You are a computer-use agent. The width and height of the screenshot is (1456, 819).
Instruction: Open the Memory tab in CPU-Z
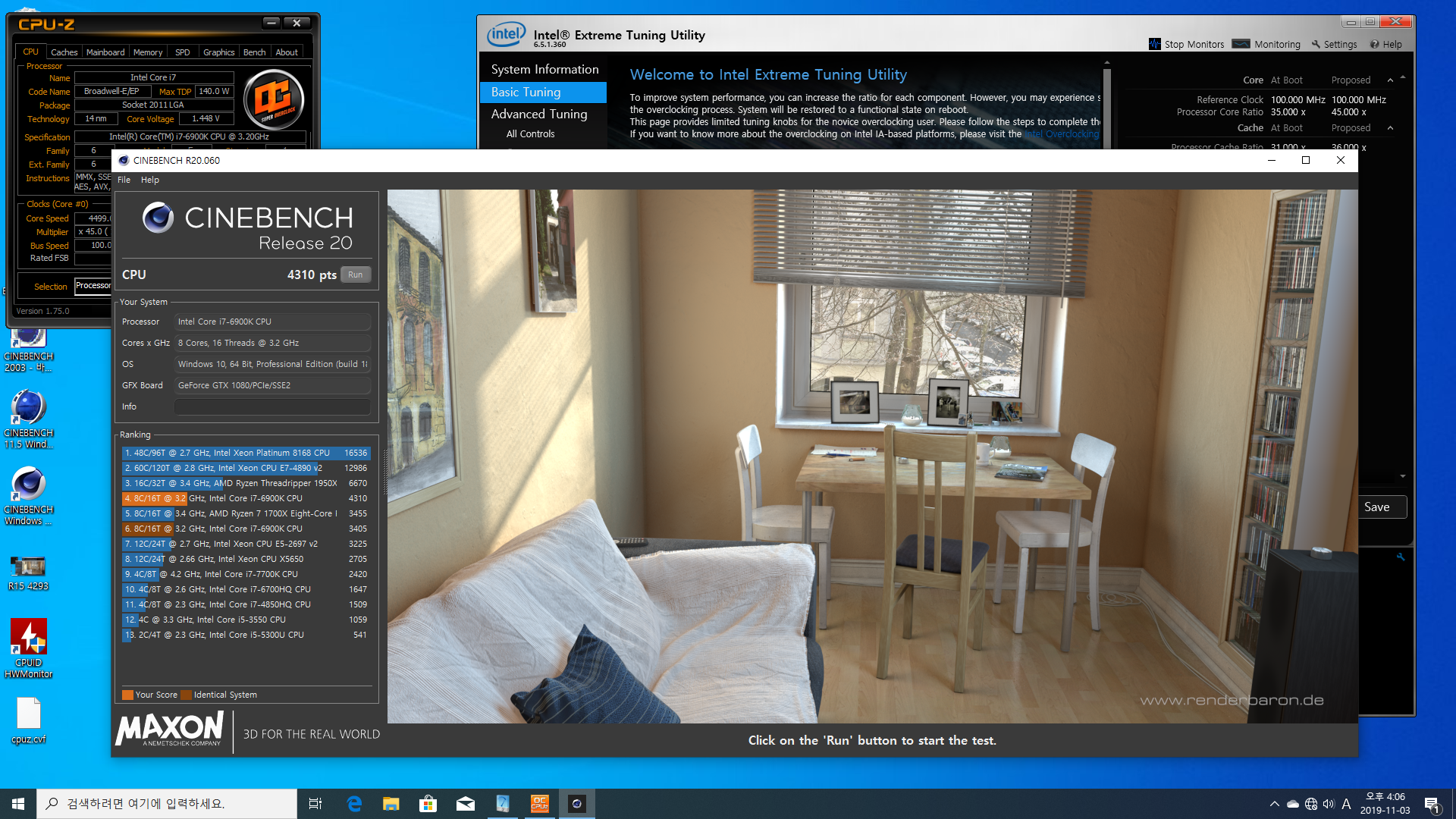(x=148, y=52)
